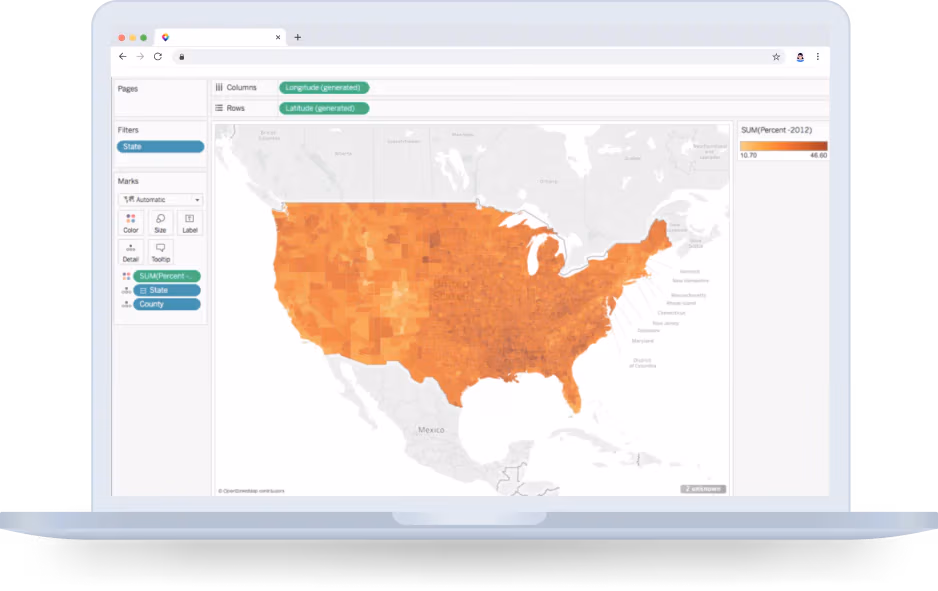Go forward with the browser forward arrow
This screenshot has width=938, height=591.
pos(140,56)
